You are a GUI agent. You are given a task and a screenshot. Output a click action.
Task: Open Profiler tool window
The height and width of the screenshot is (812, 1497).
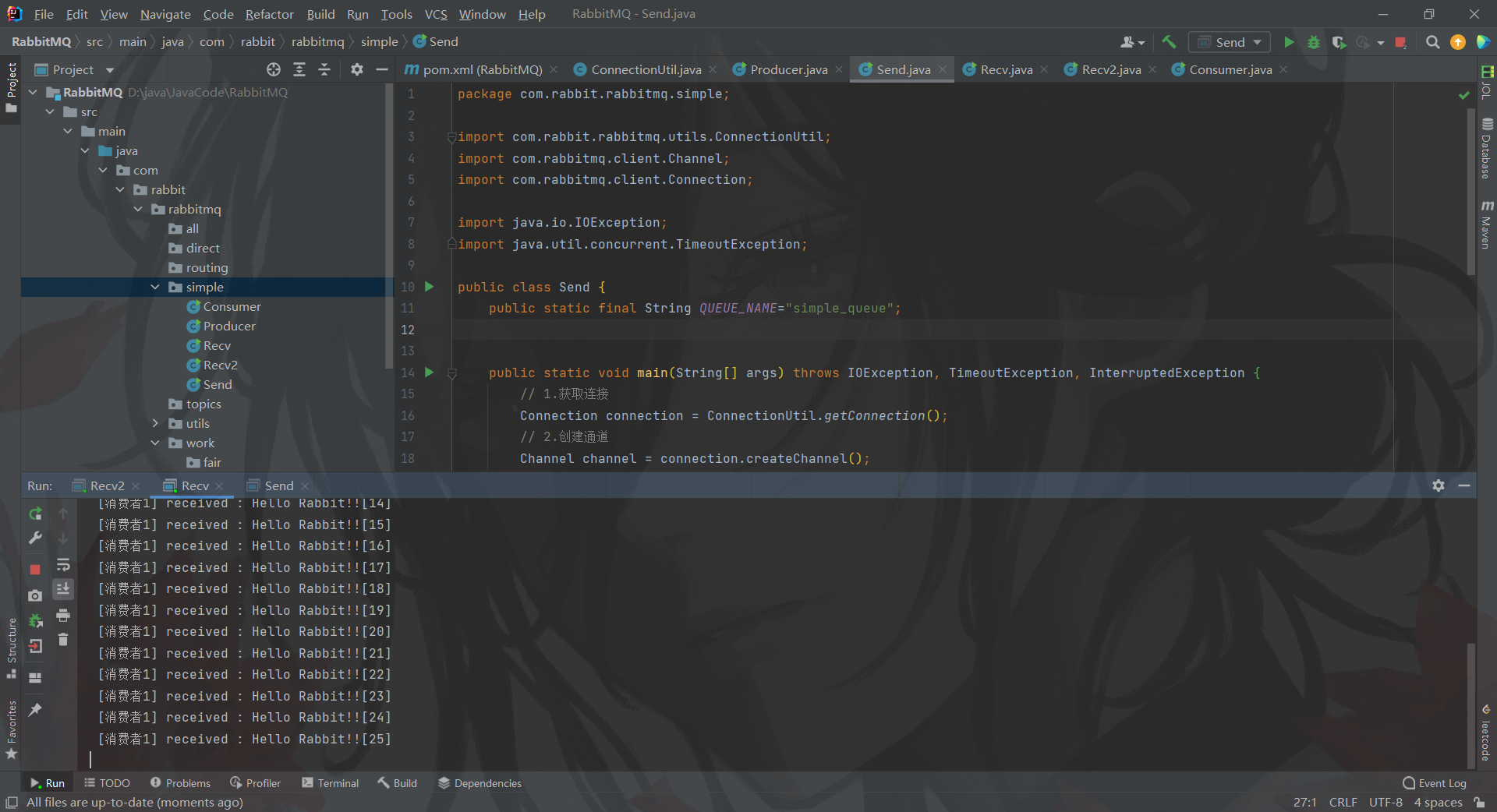click(x=255, y=783)
